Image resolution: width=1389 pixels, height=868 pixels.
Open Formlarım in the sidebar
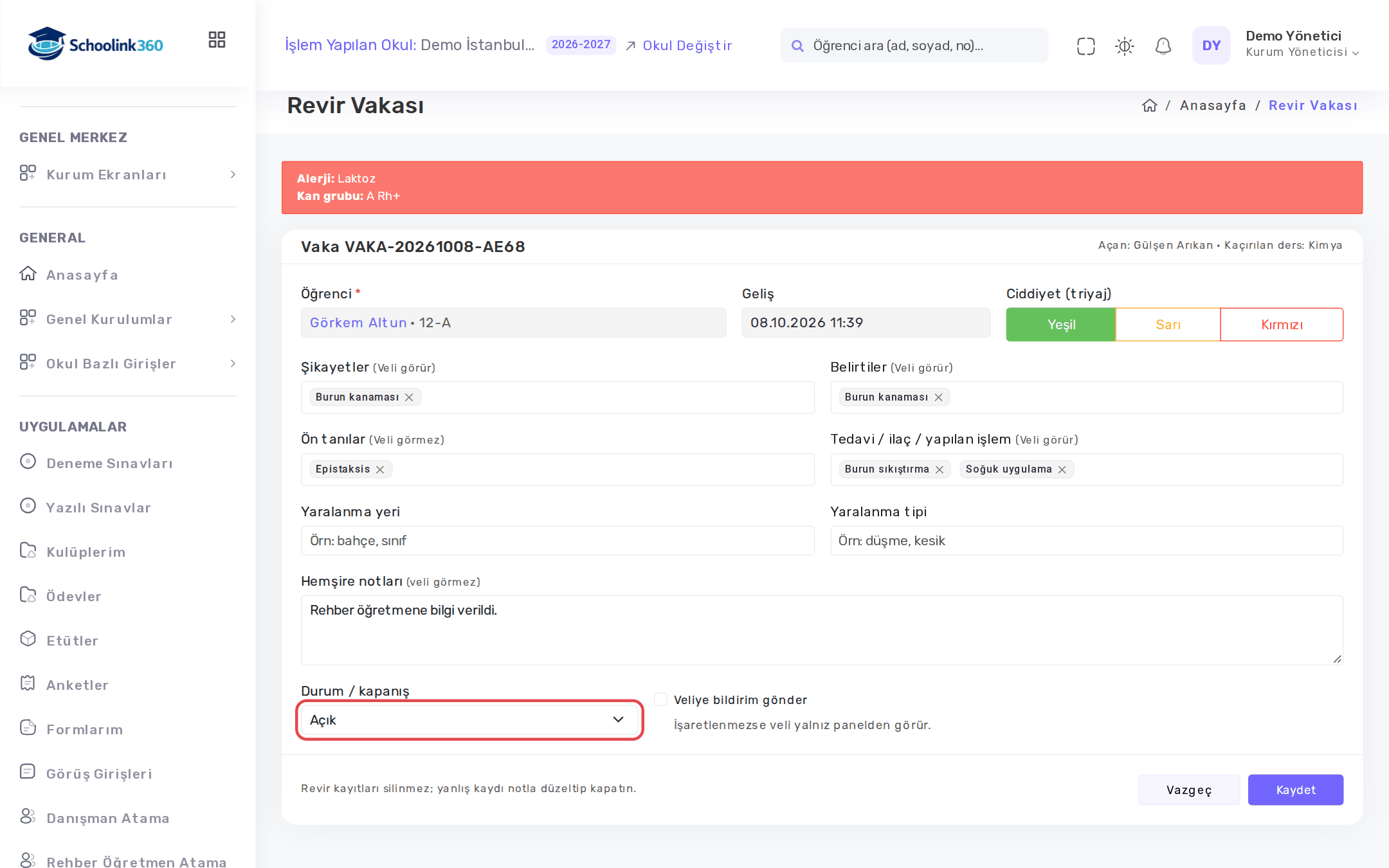(84, 729)
